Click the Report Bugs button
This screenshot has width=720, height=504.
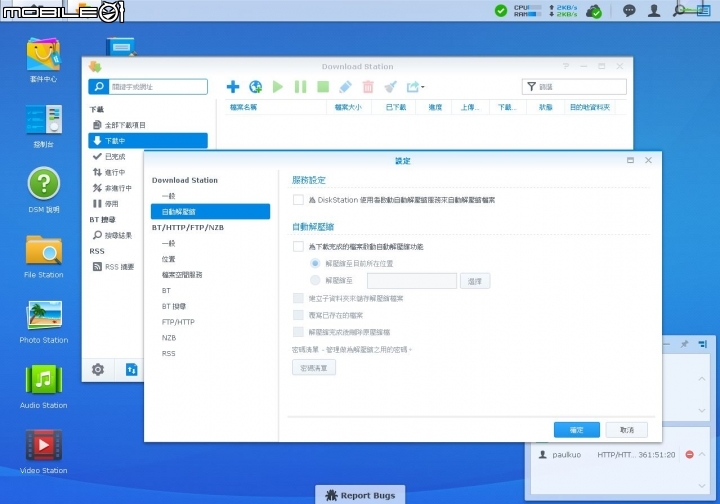[x=360, y=495]
